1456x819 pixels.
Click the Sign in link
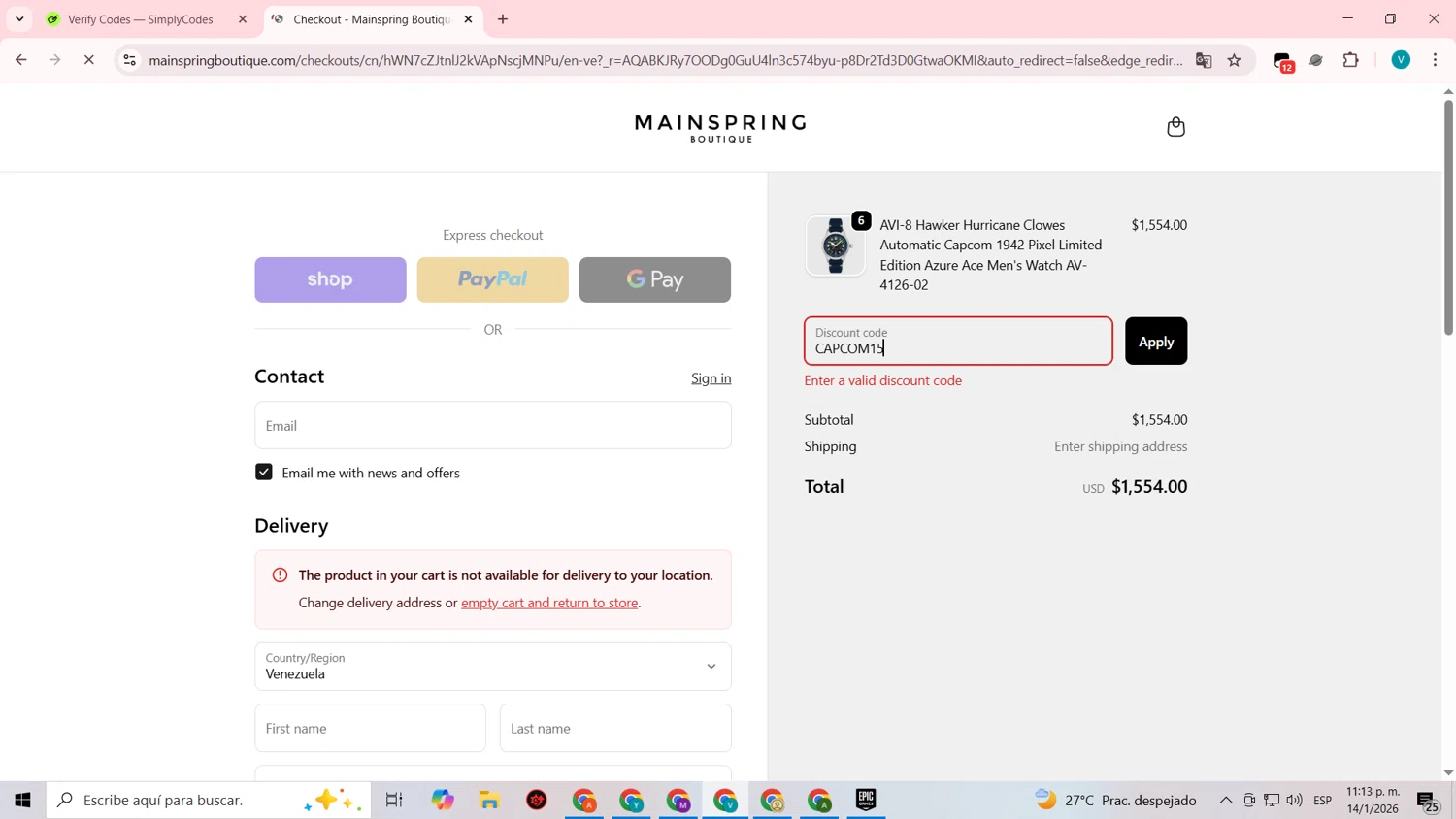click(711, 378)
